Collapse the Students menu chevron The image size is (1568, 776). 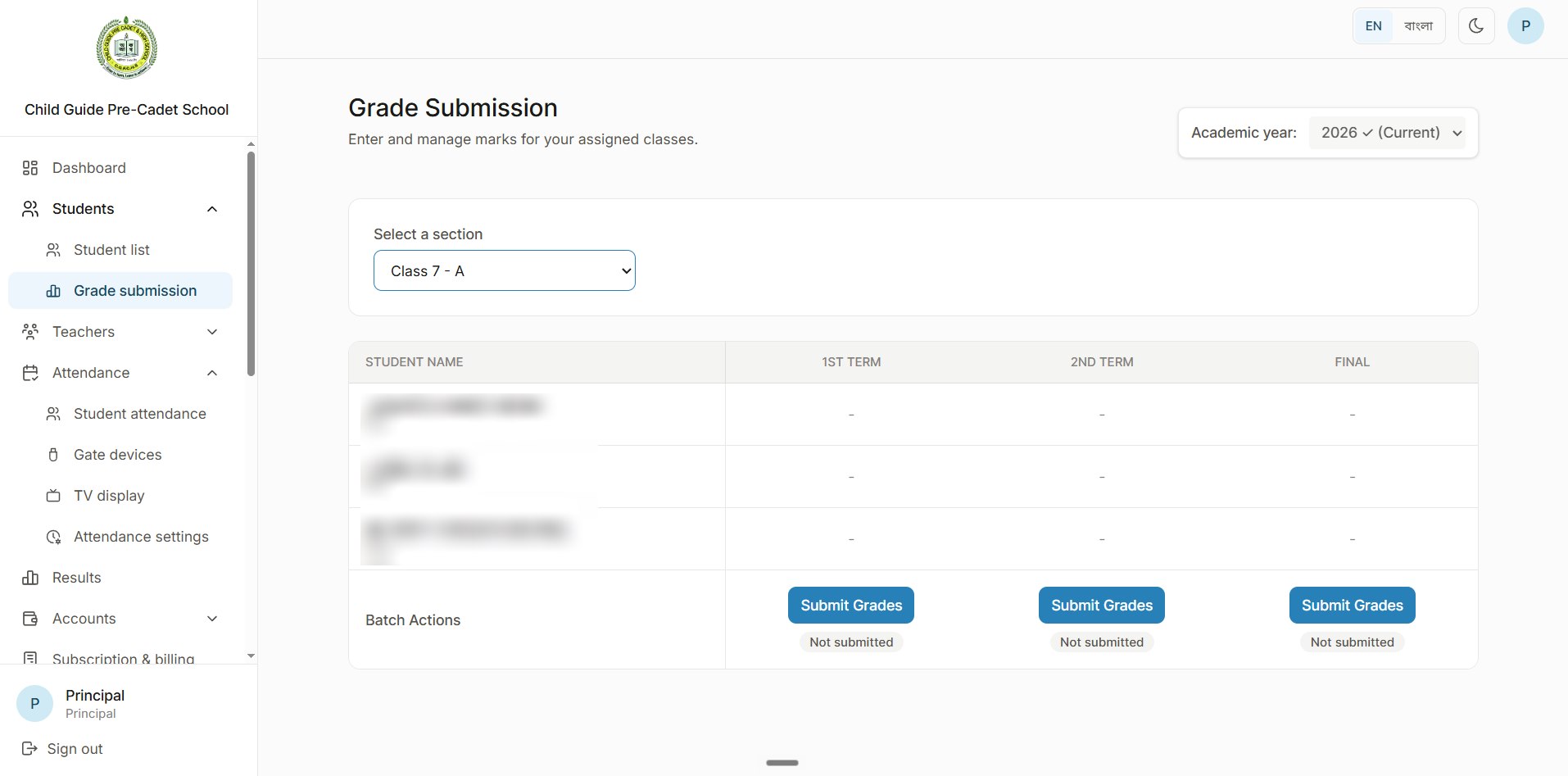[212, 209]
